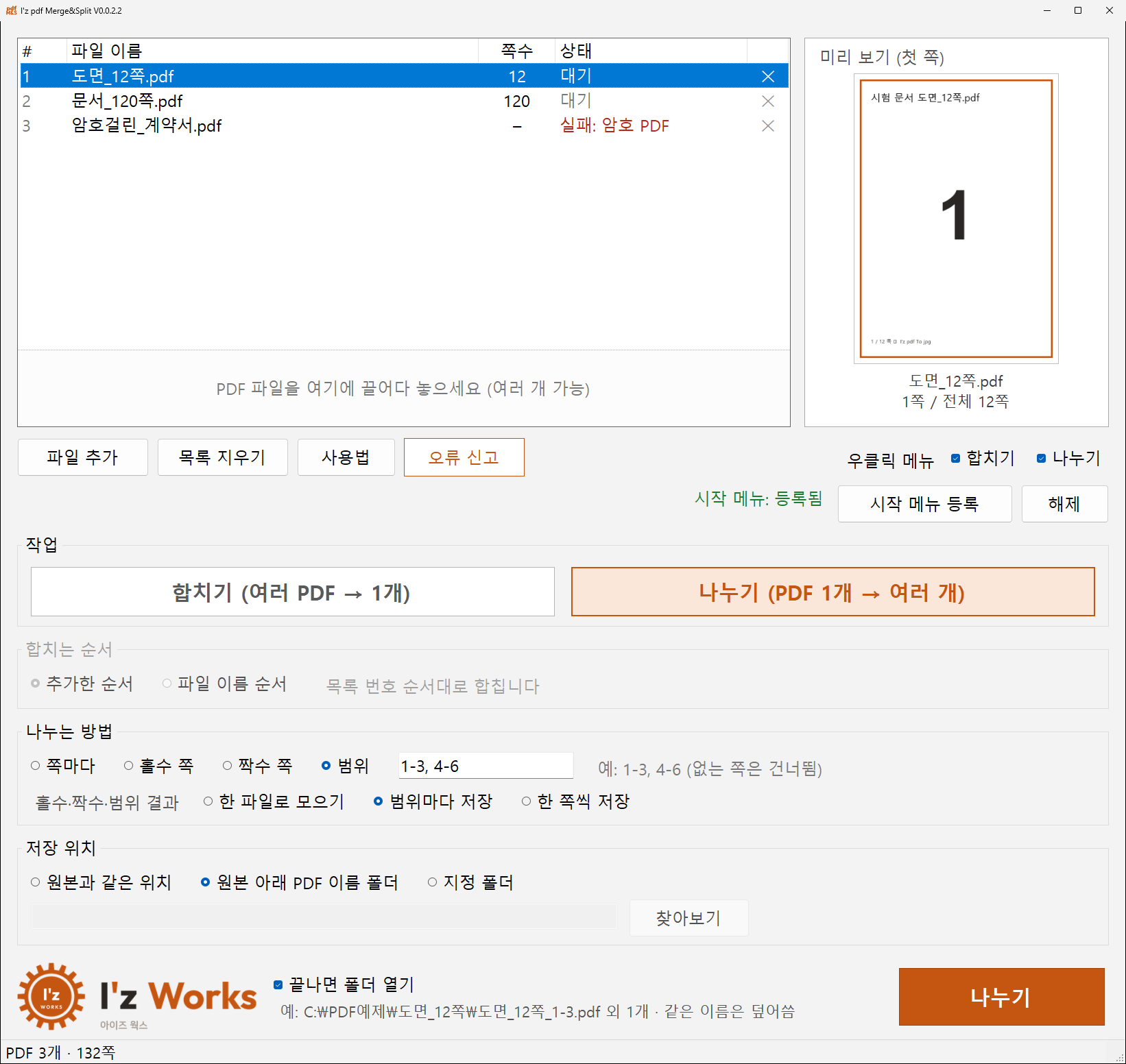Image resolution: width=1126 pixels, height=1064 pixels.
Task: Click the 오류 신고 button
Action: pos(464,457)
